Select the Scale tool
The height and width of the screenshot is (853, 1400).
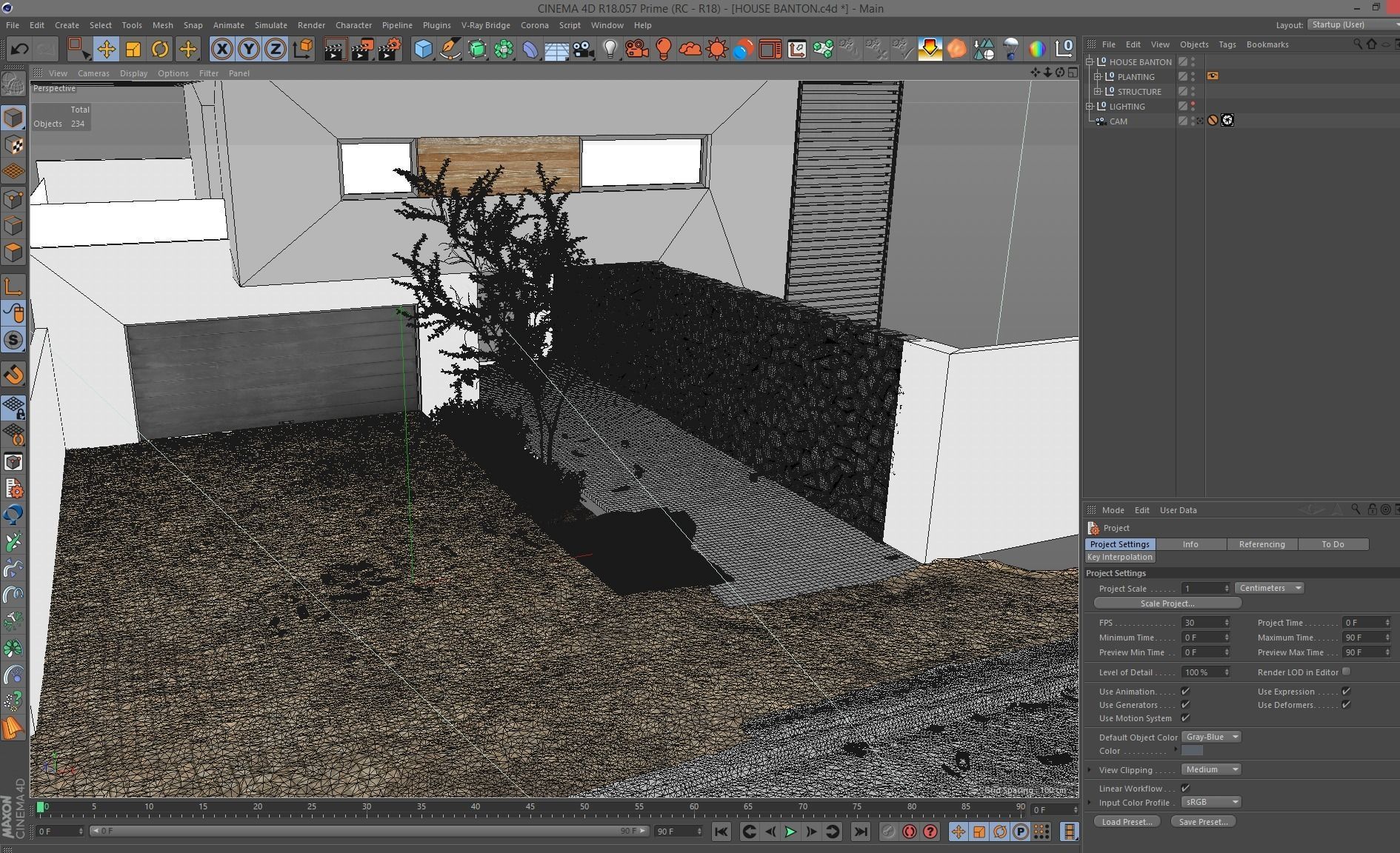click(x=133, y=50)
